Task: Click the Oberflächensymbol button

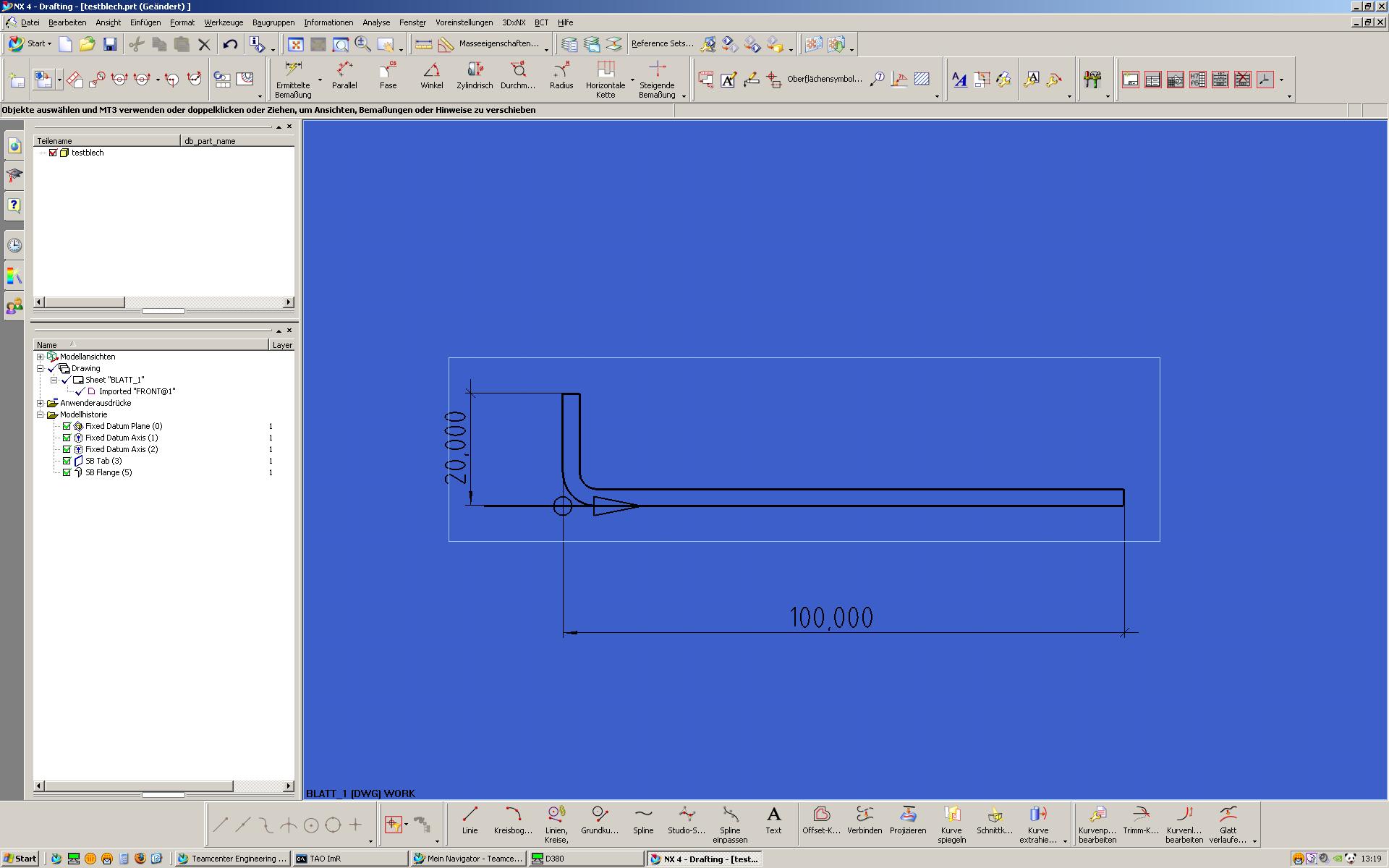Action: pos(825,79)
